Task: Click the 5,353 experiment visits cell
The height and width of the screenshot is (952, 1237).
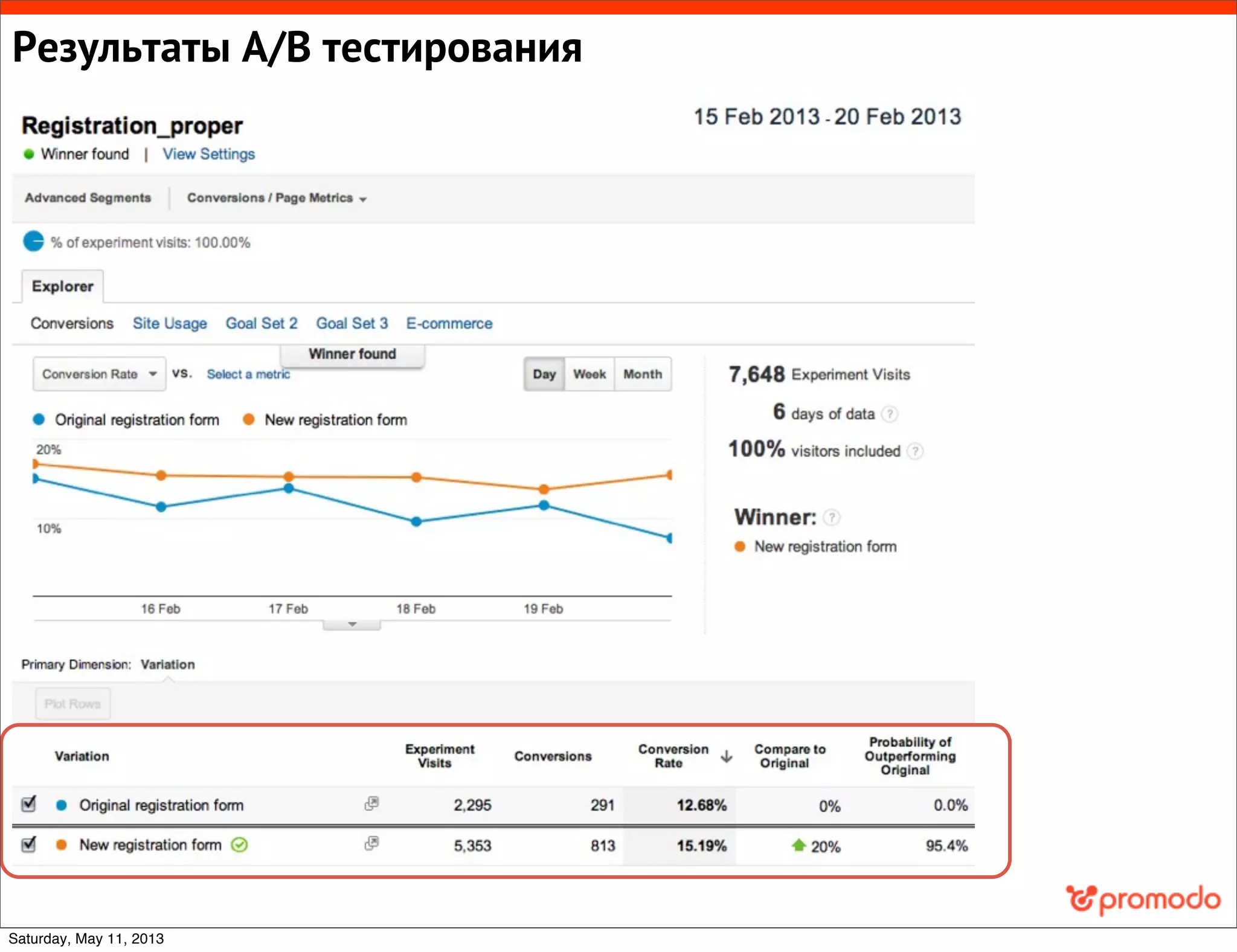Action: pyautogui.click(x=472, y=846)
